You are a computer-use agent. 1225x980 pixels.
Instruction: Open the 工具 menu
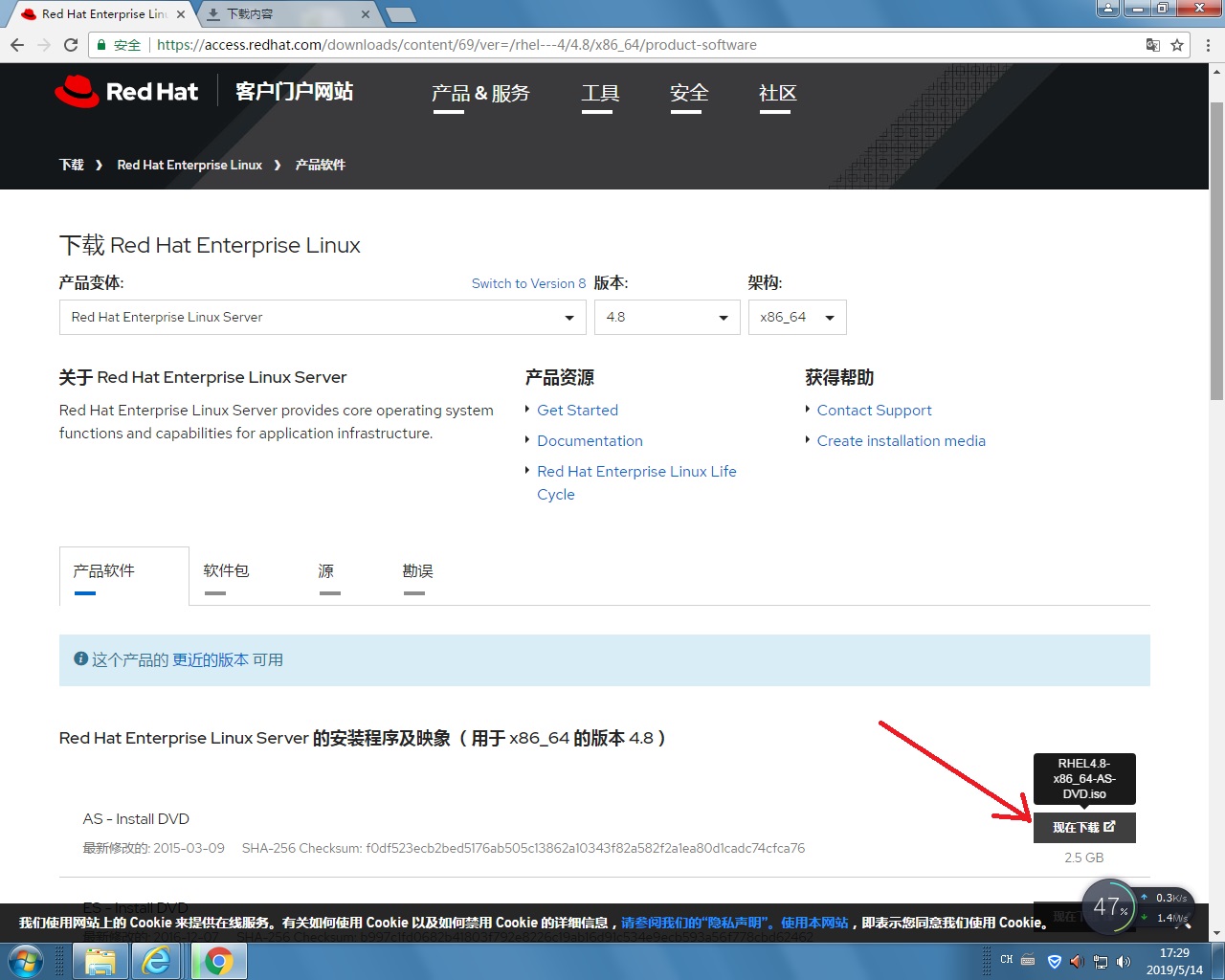coord(600,93)
